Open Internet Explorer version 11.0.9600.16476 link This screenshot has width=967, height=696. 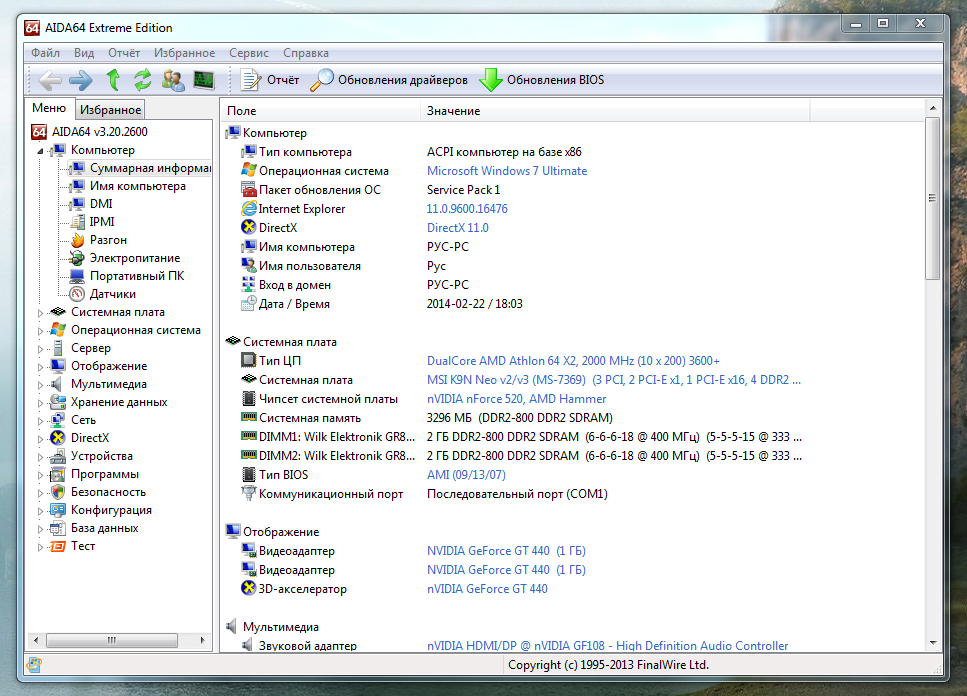pyautogui.click(x=467, y=209)
